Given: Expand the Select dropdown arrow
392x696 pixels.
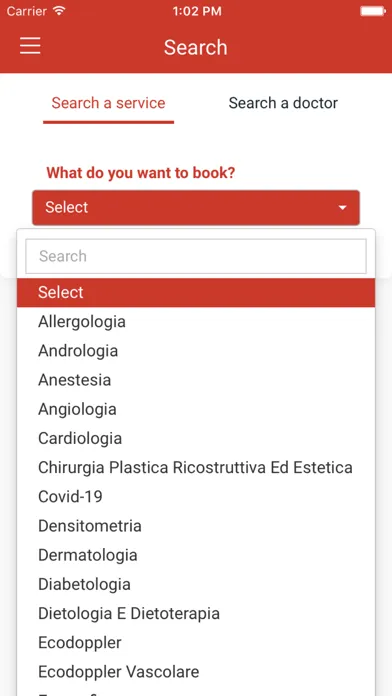Looking at the screenshot, I should 342,207.
